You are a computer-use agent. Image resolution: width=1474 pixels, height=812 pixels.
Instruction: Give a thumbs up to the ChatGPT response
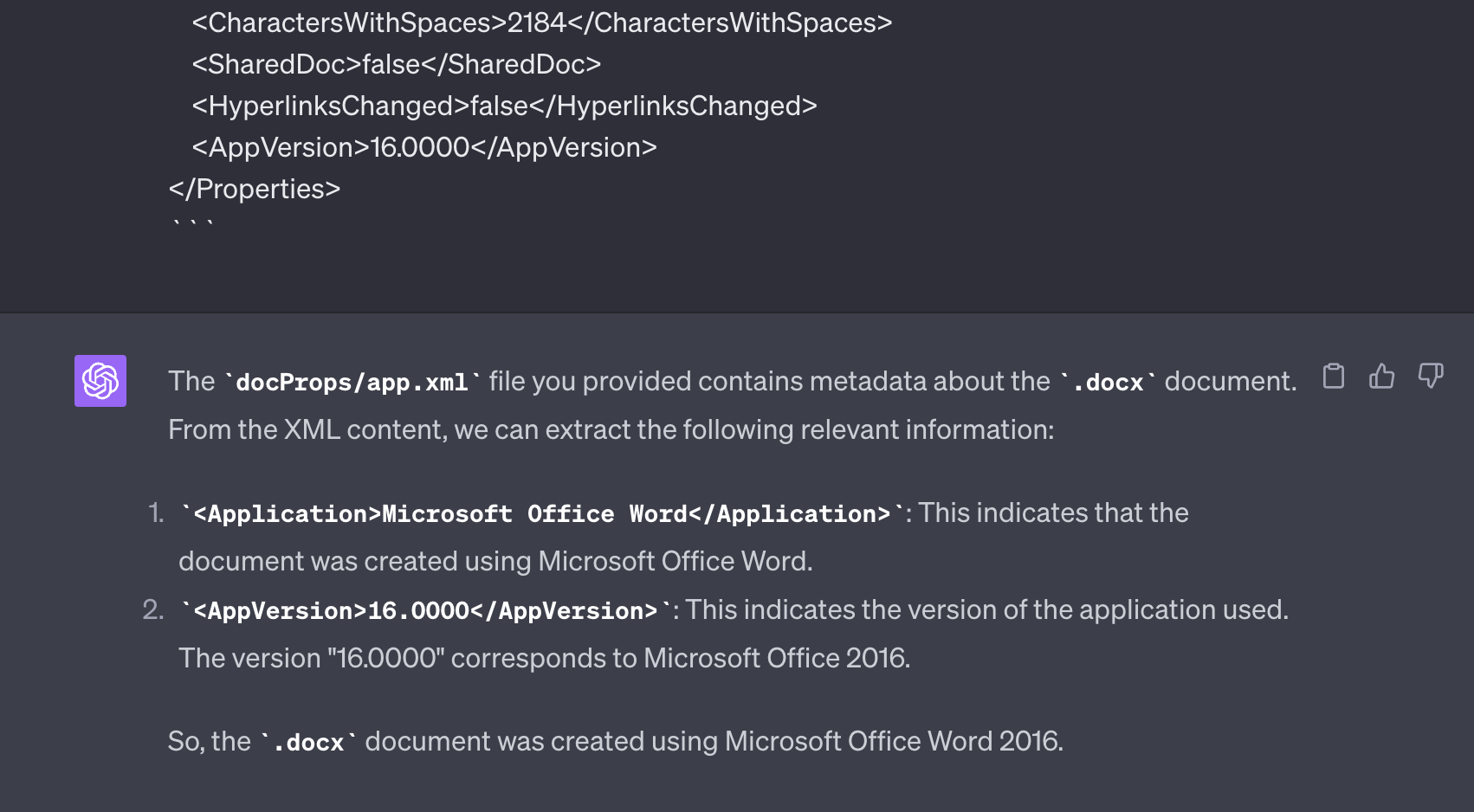click(x=1382, y=377)
